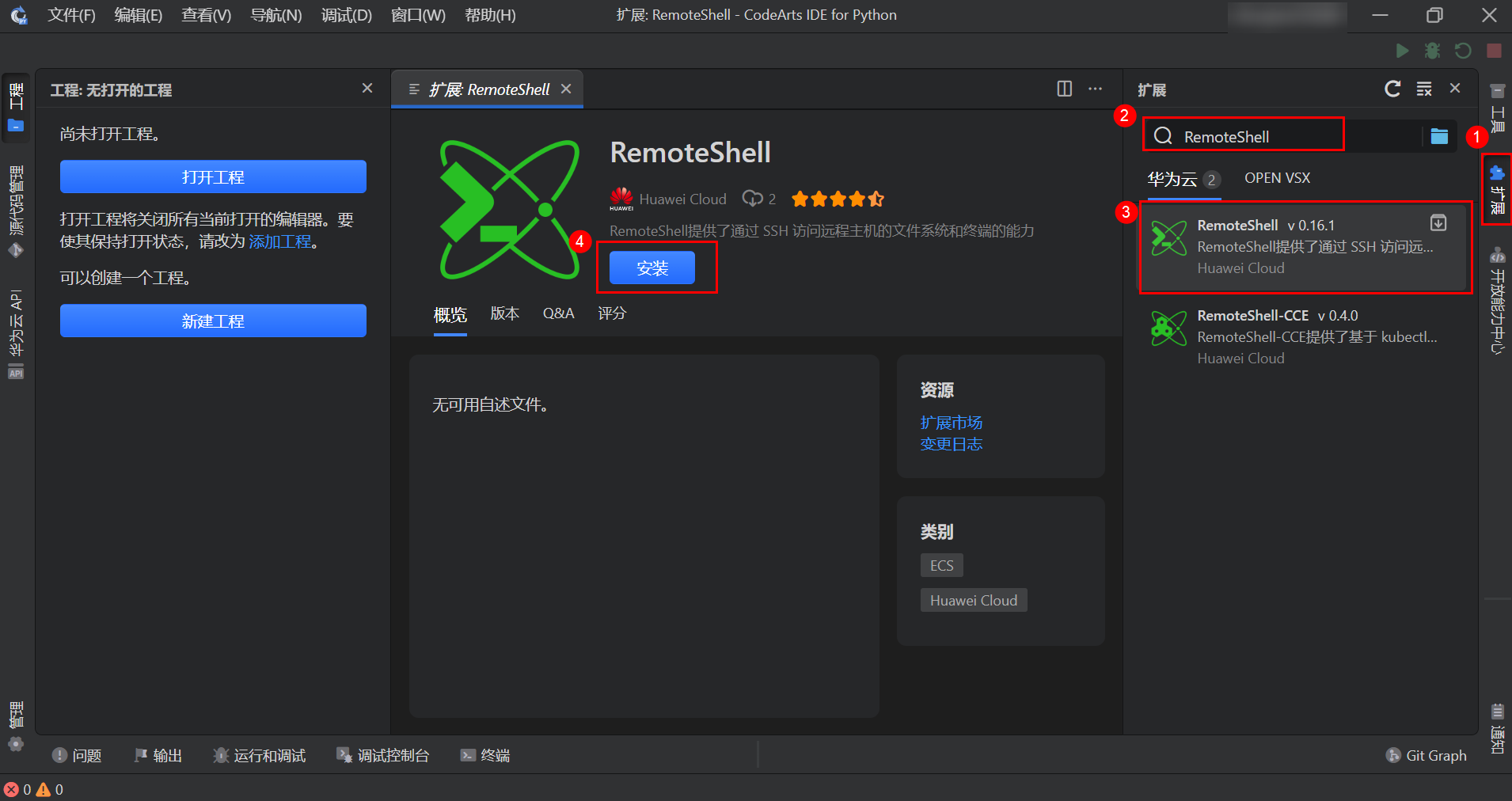Viewport: 1512px width, 801px height.
Task: Open the 工程 project sidebar tab
Action: (16, 107)
